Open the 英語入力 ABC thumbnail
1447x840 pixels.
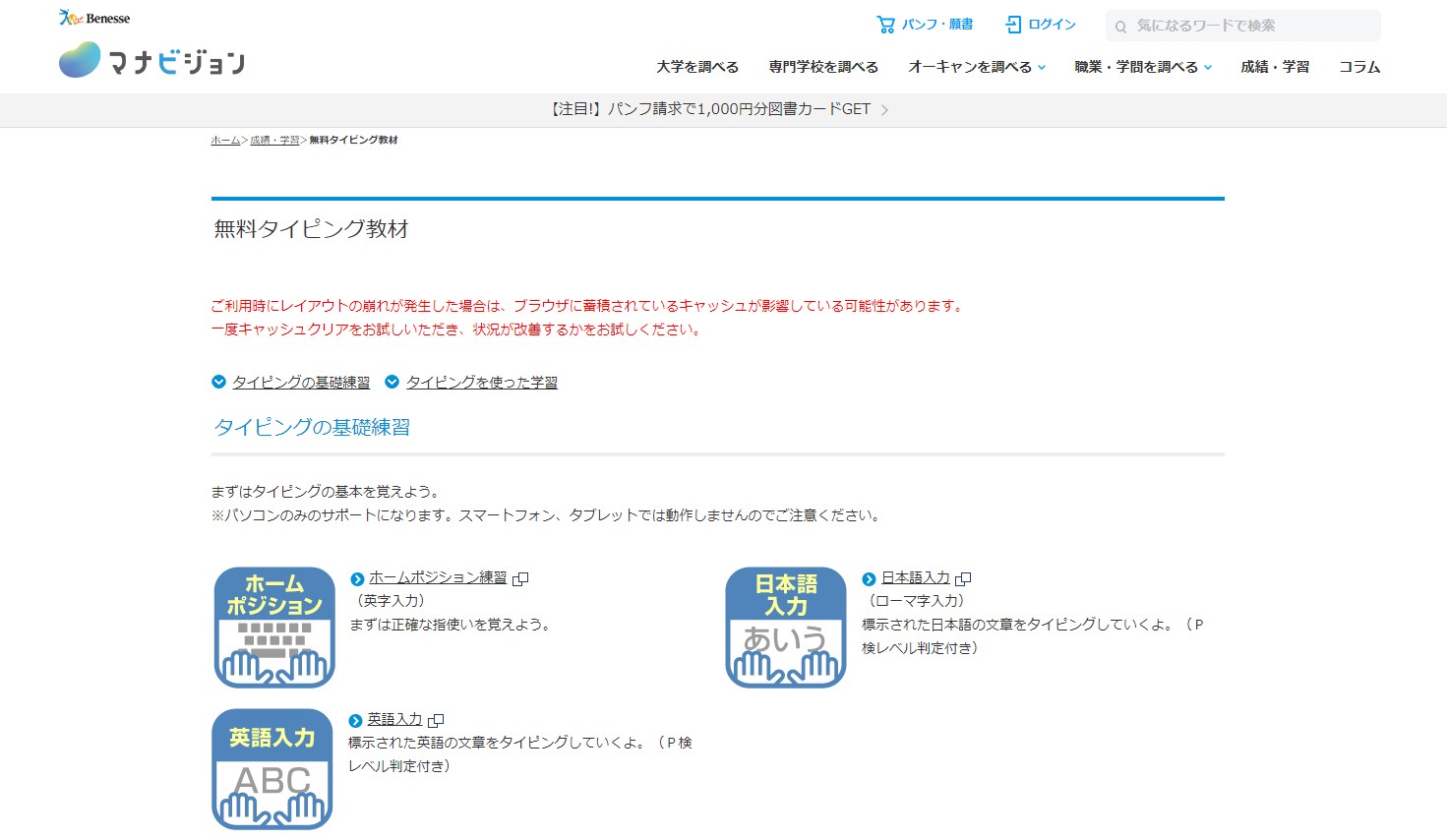tap(272, 768)
